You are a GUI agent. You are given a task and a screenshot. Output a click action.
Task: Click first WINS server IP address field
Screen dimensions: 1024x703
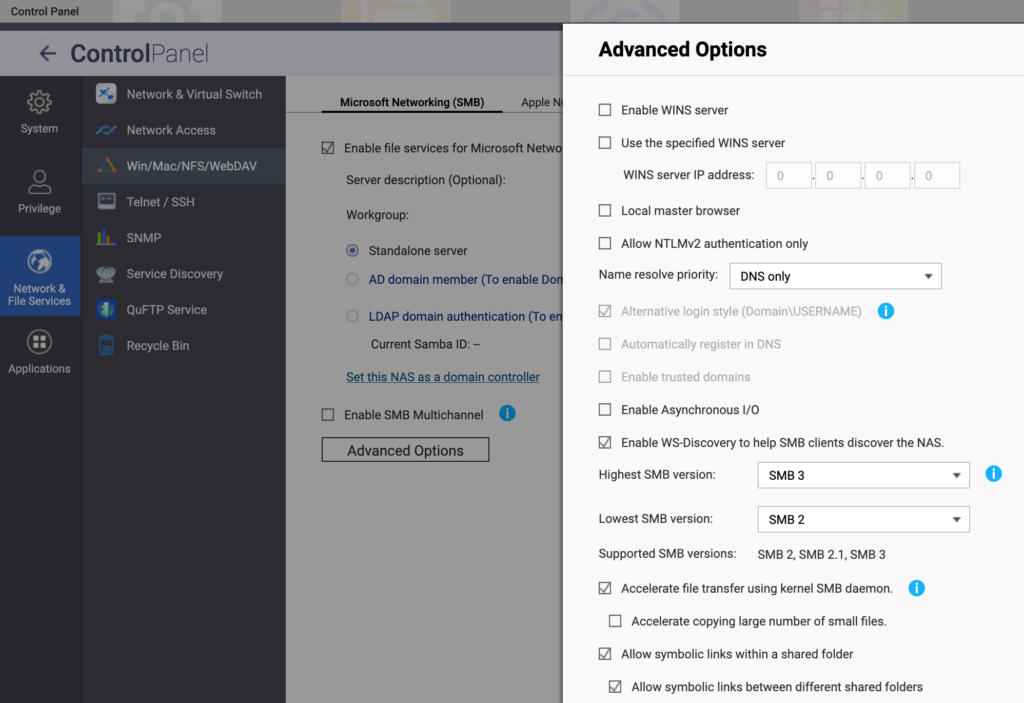(789, 176)
